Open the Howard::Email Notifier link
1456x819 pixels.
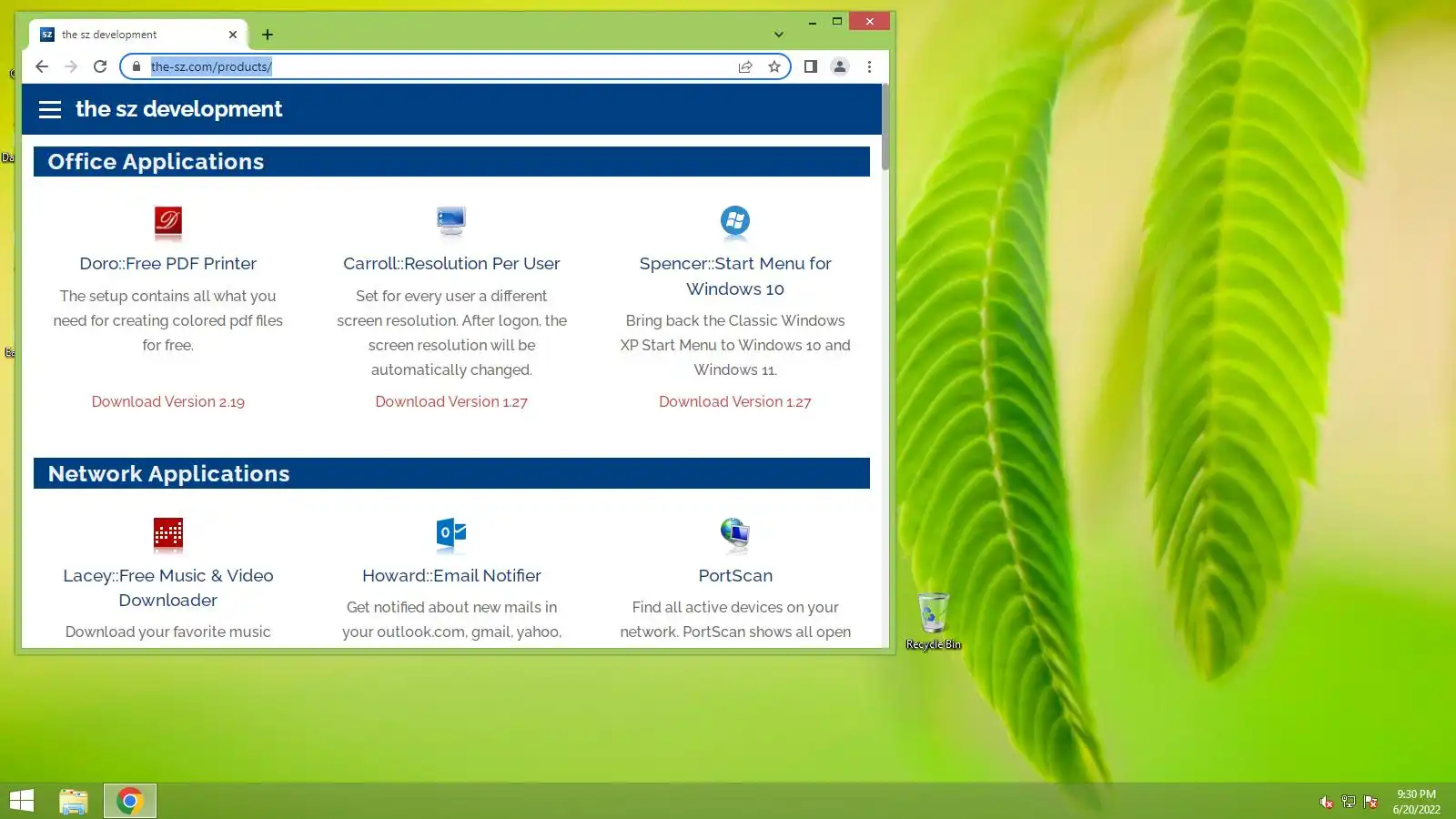[x=451, y=575]
